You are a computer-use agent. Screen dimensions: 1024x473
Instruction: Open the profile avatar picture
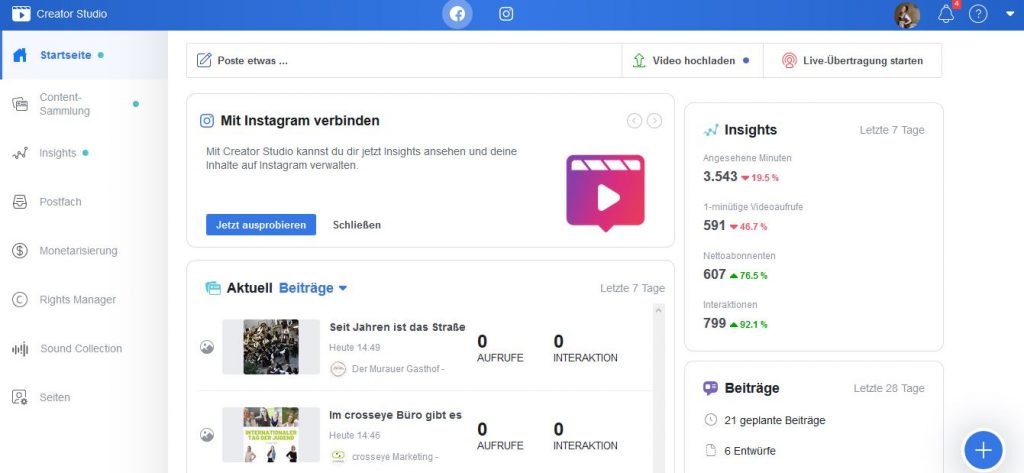coord(906,15)
